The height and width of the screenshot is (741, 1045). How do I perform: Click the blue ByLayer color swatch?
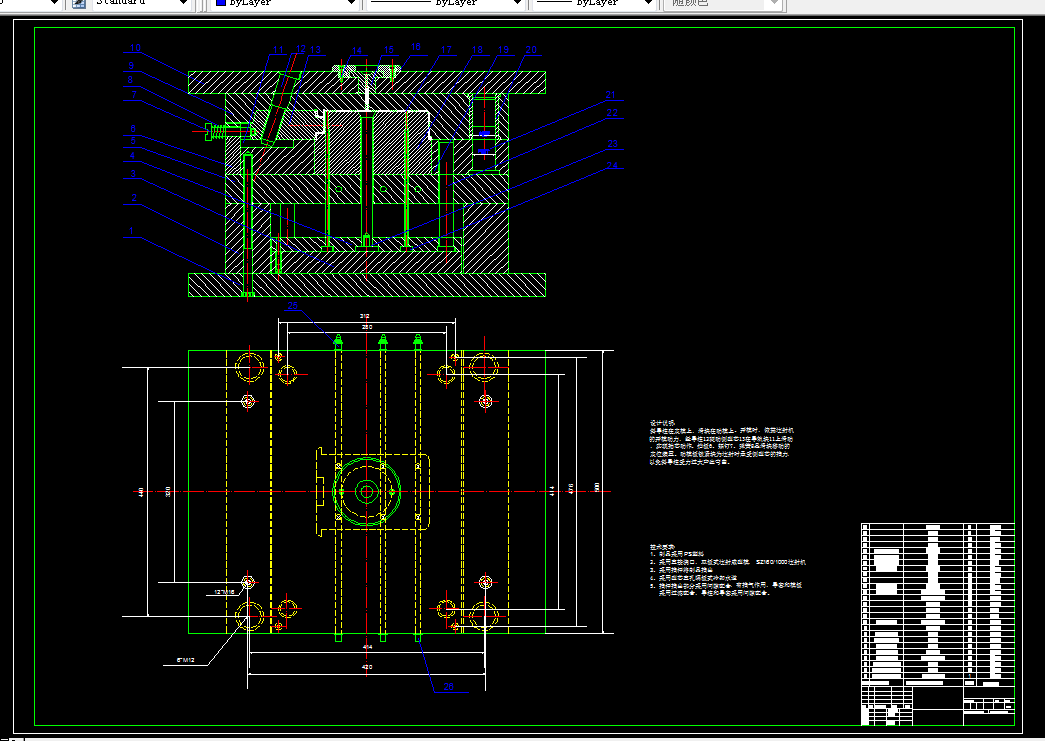tap(221, 3)
